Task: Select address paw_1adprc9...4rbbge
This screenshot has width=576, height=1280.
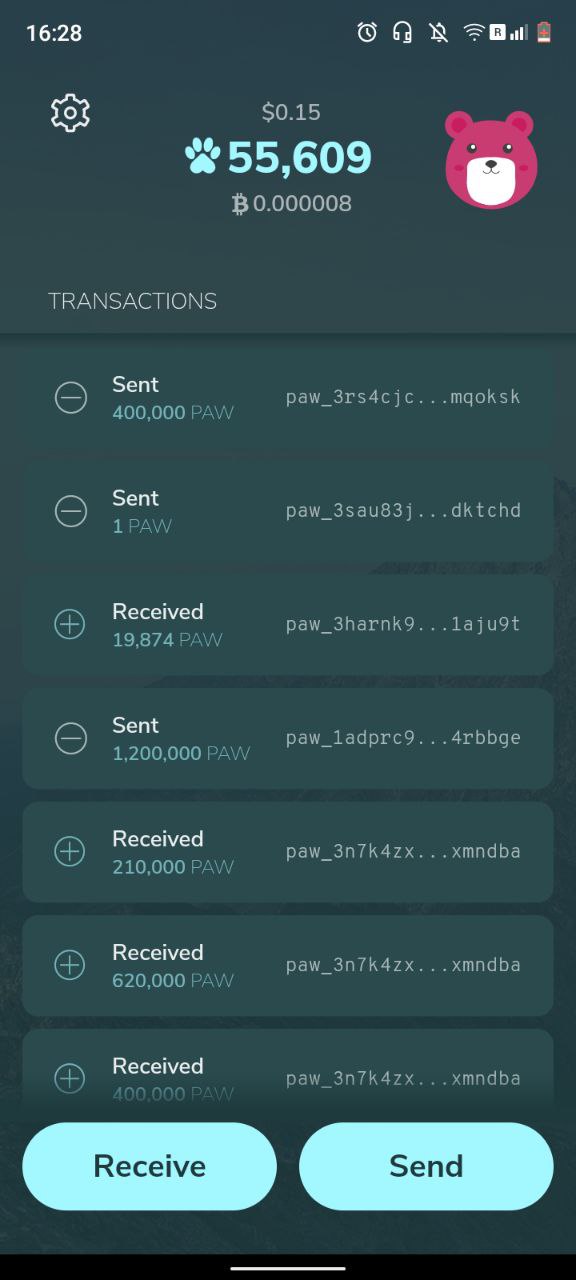Action: [x=403, y=738]
